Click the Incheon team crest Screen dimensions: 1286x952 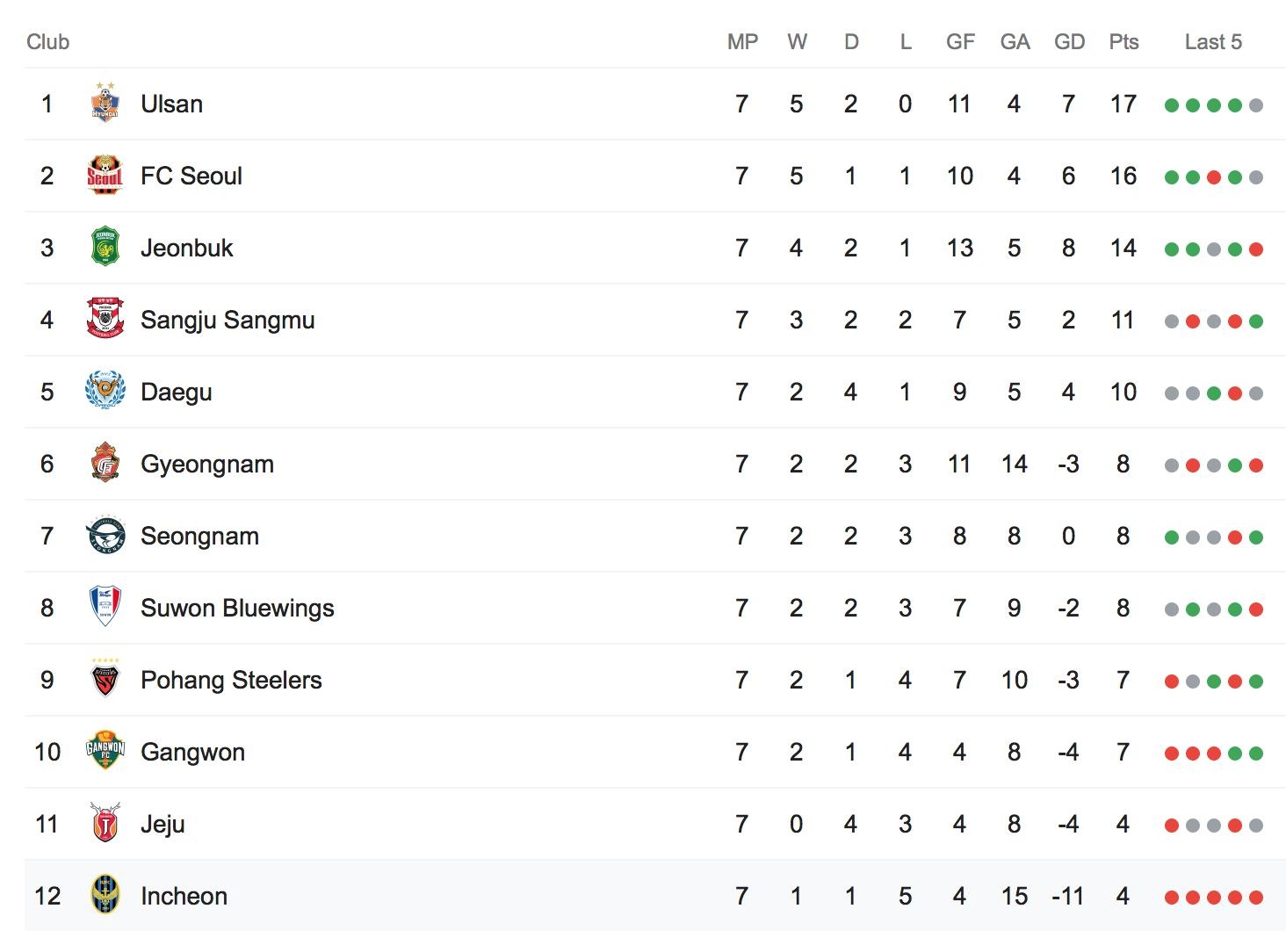(105, 895)
